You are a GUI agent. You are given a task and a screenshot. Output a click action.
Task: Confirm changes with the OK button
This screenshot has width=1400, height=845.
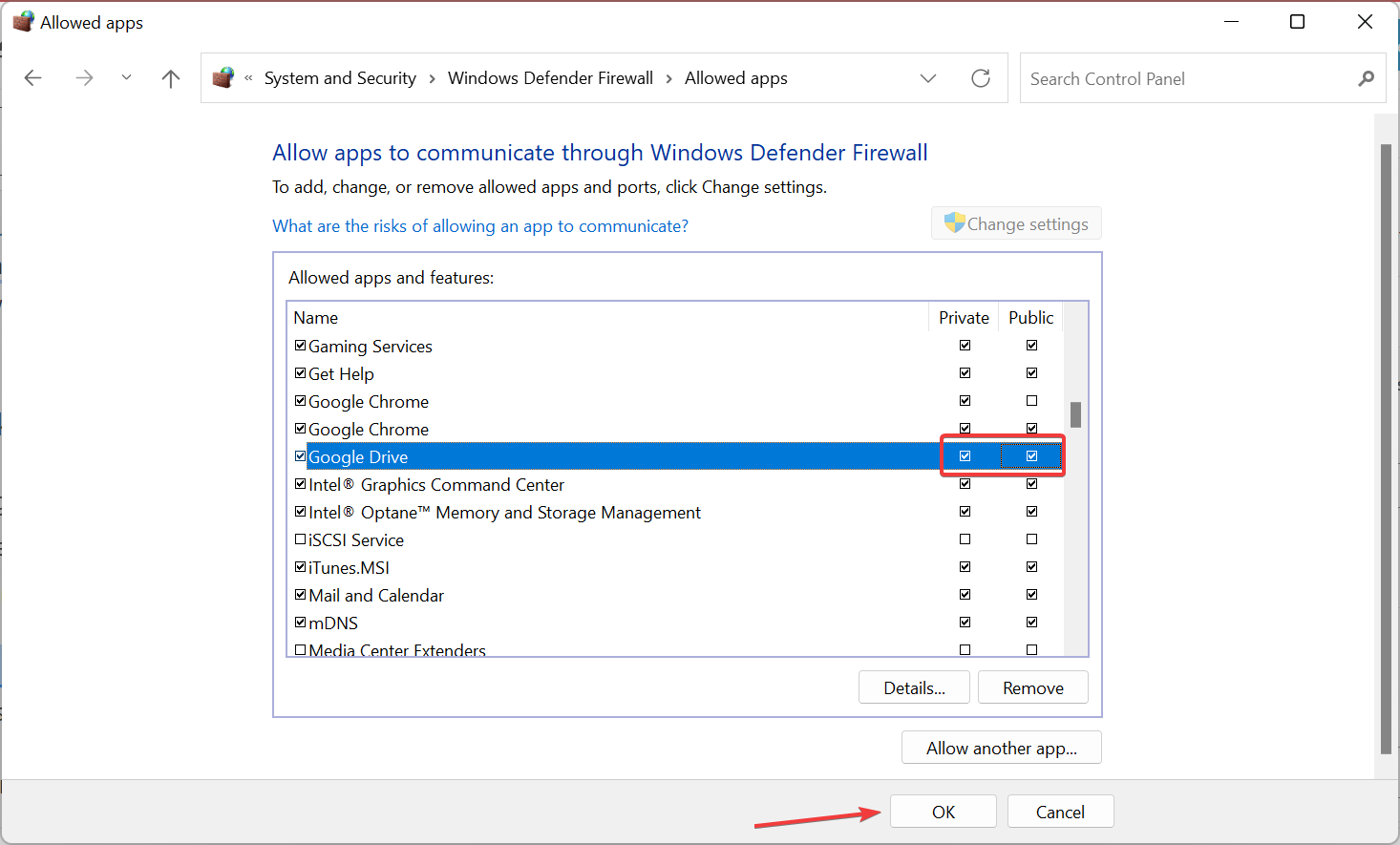tap(944, 812)
